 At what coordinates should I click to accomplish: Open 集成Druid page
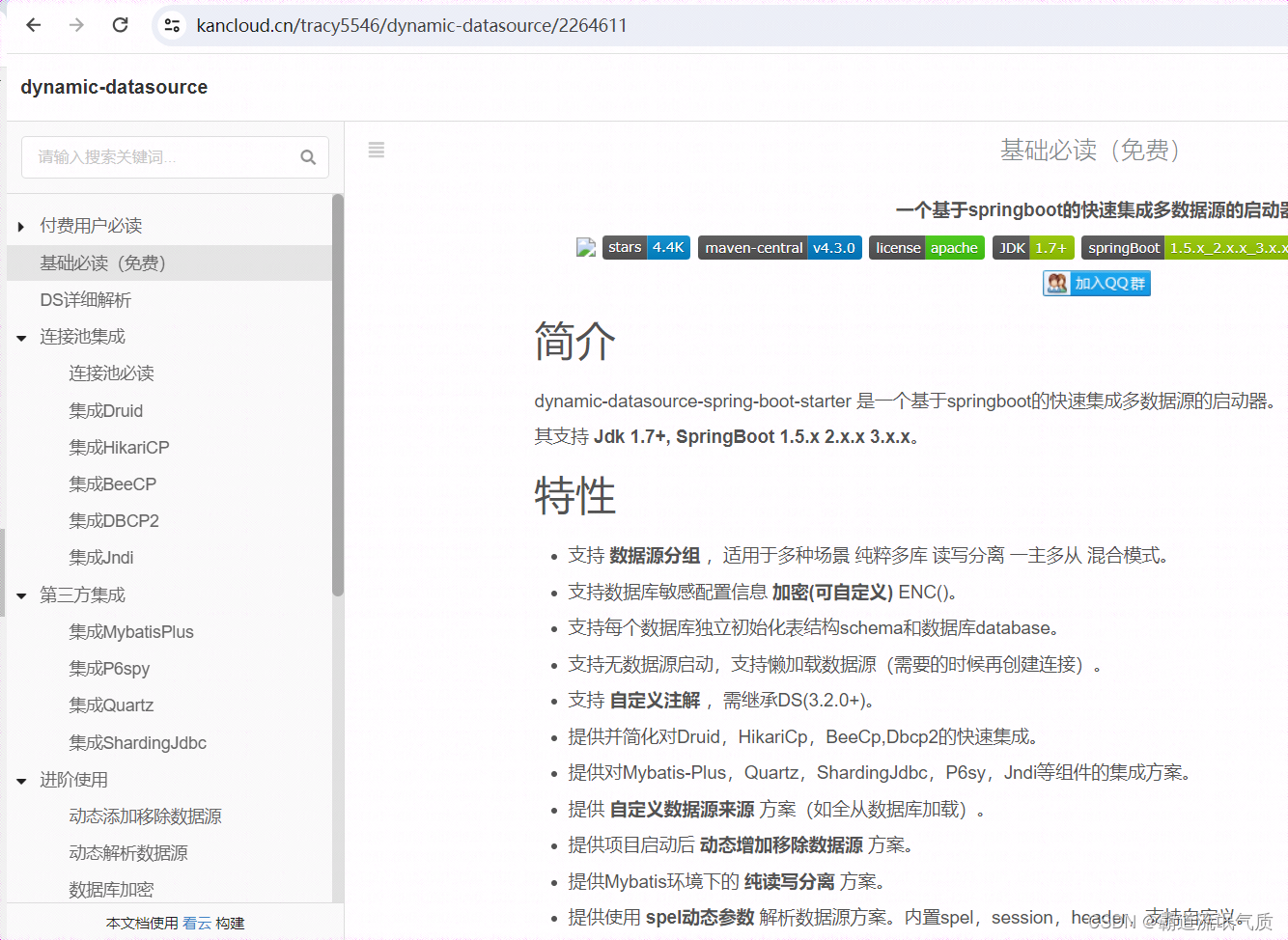tap(105, 410)
